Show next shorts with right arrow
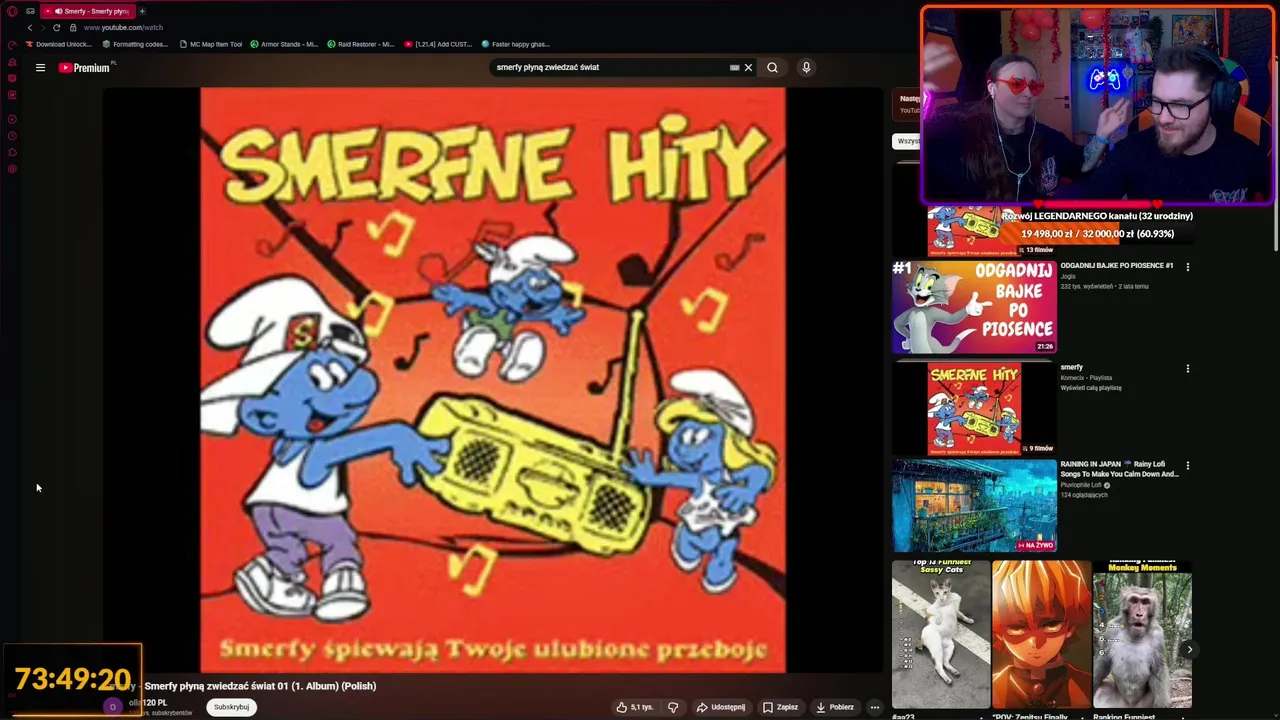The height and width of the screenshot is (720, 1280). [1189, 650]
